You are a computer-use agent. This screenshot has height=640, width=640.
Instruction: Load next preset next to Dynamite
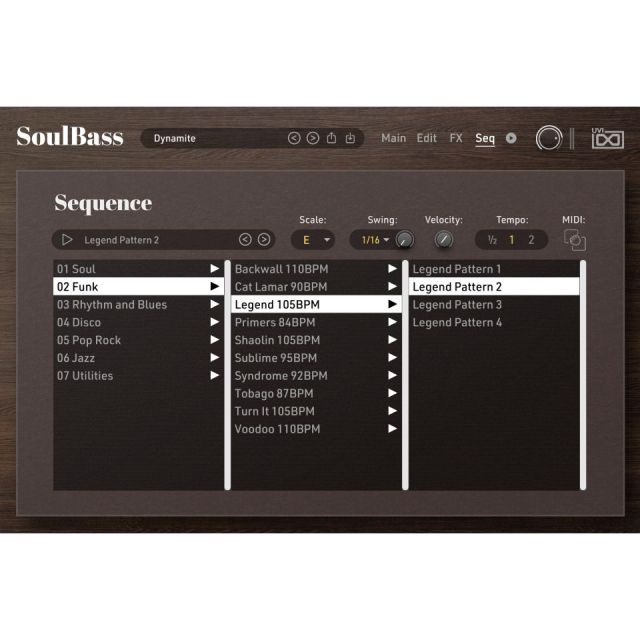[x=313, y=138]
